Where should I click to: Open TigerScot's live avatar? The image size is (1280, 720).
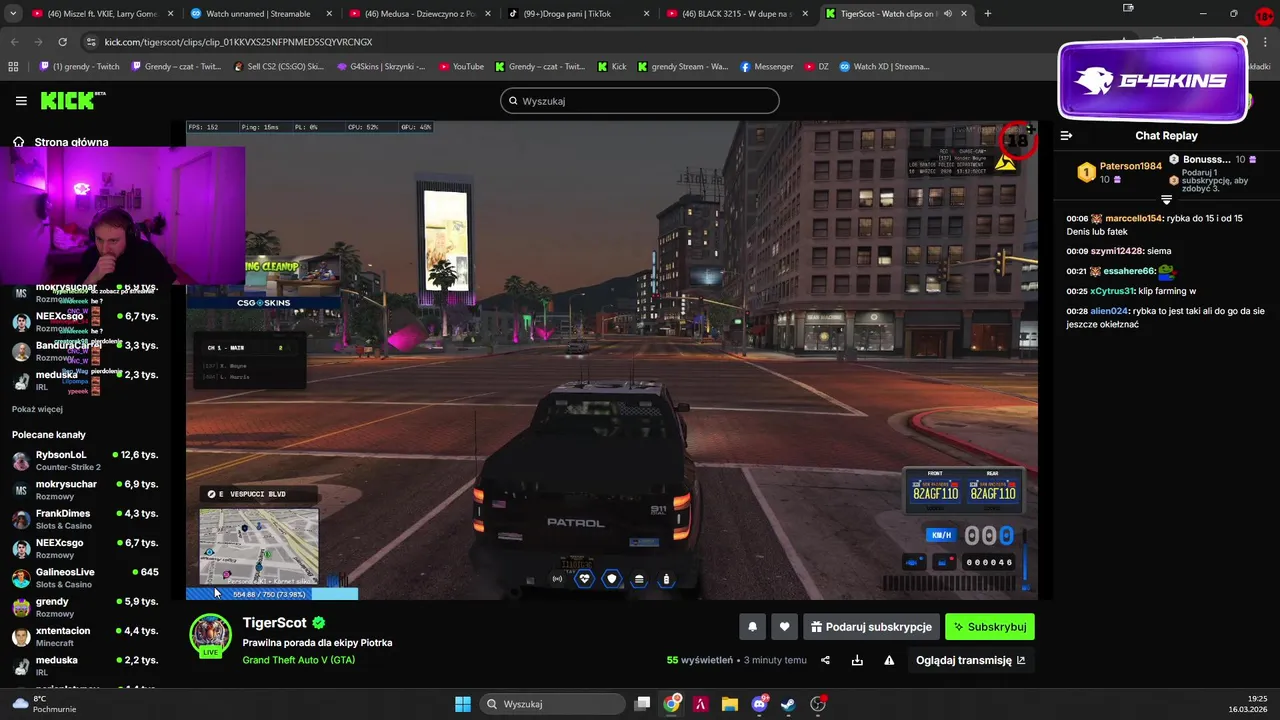coord(211,636)
